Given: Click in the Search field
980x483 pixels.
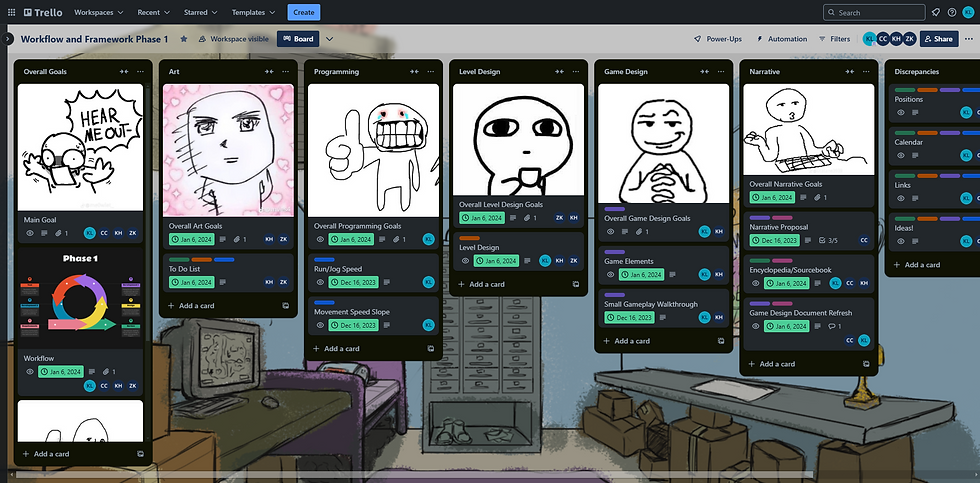Looking at the screenshot, I should (x=874, y=12).
